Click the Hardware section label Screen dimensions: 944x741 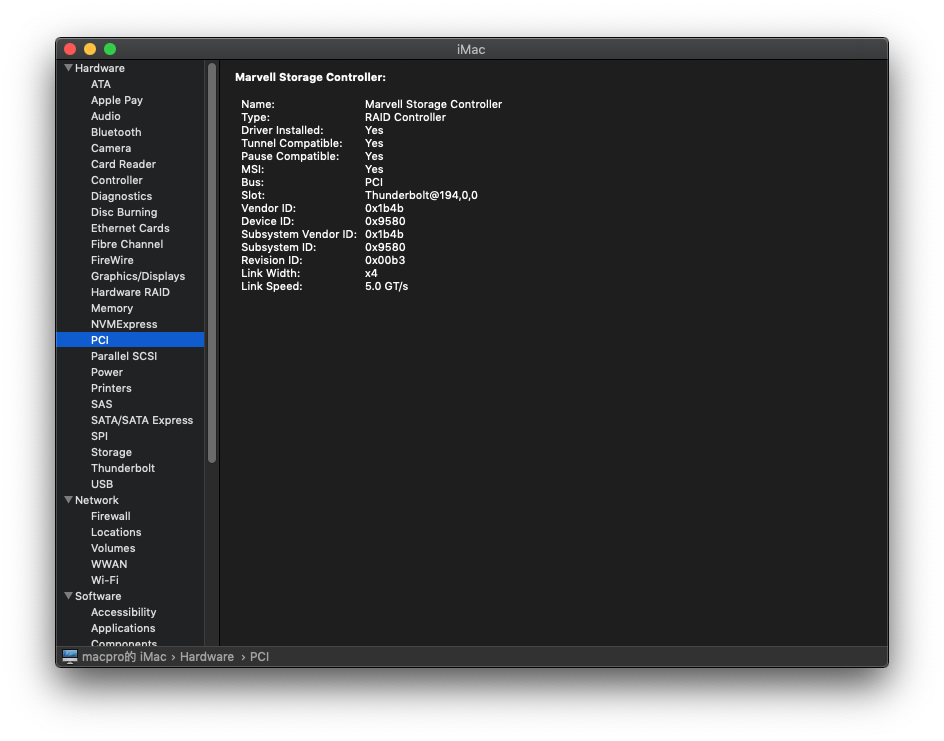point(100,68)
